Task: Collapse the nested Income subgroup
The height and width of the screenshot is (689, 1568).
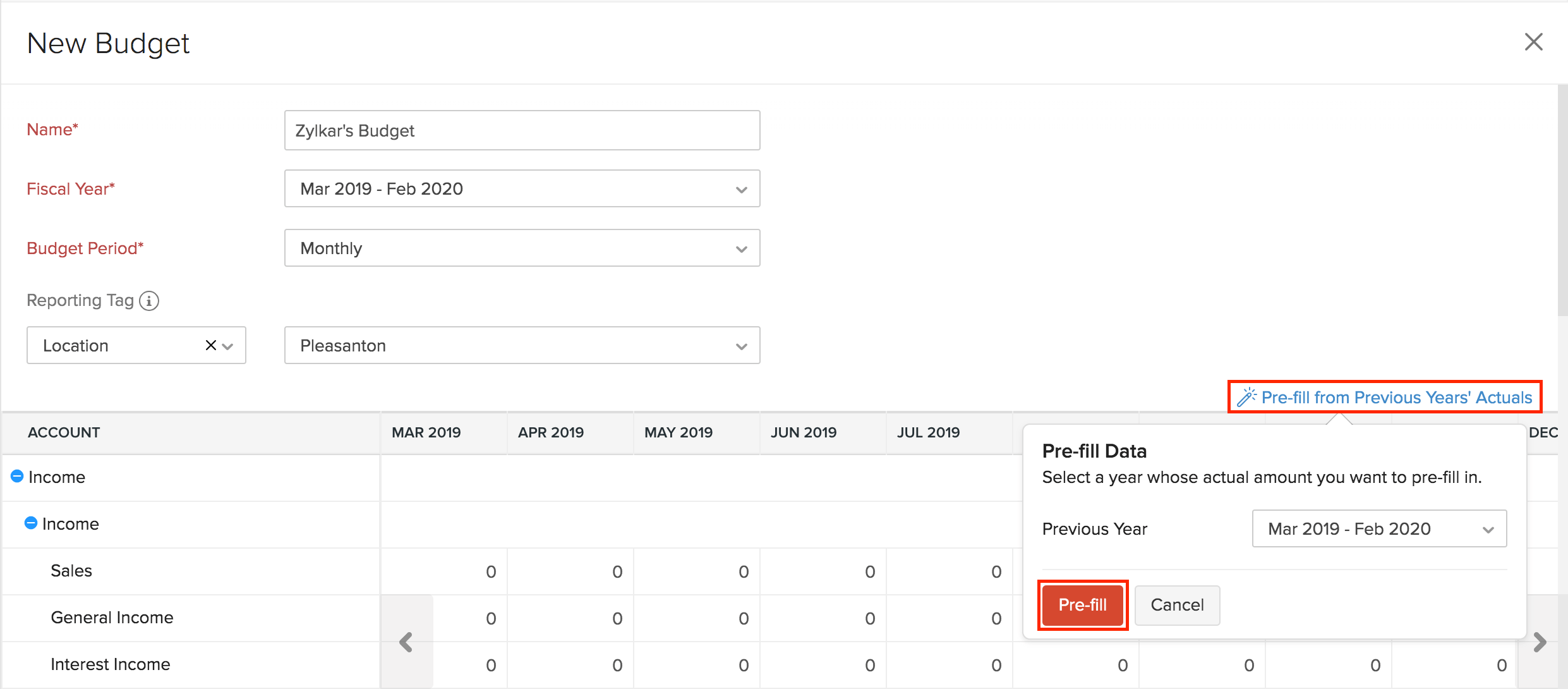Action: (x=31, y=523)
